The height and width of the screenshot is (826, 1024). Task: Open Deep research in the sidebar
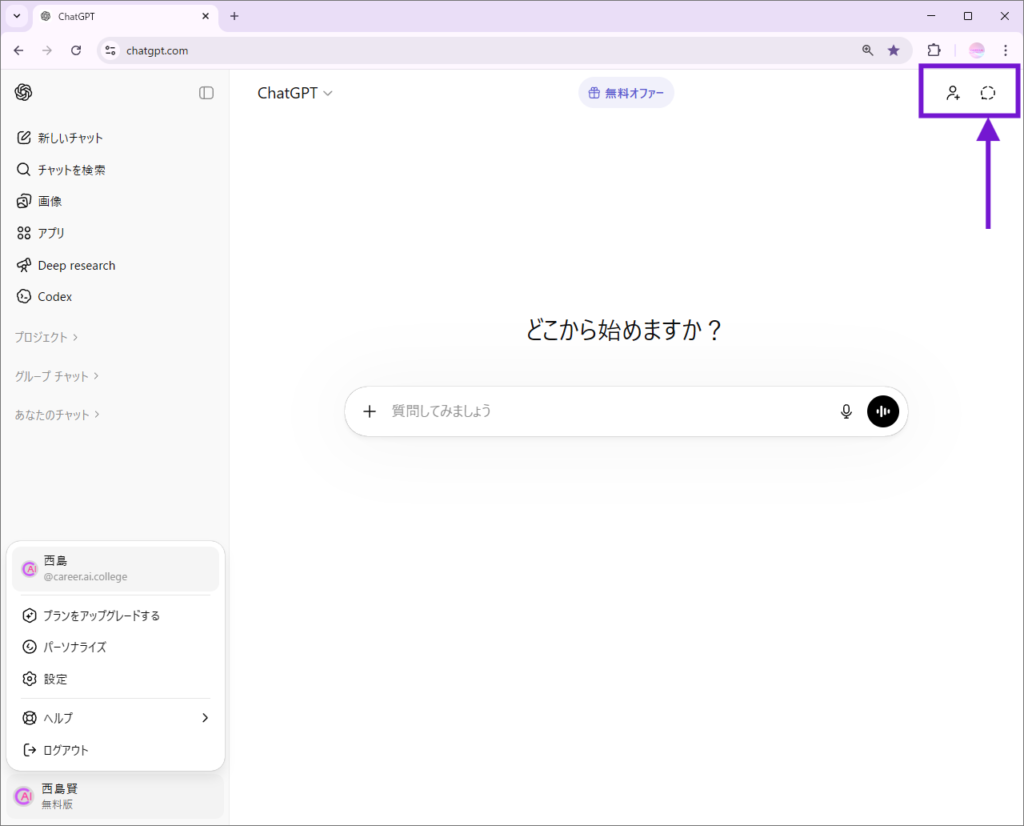tap(76, 265)
